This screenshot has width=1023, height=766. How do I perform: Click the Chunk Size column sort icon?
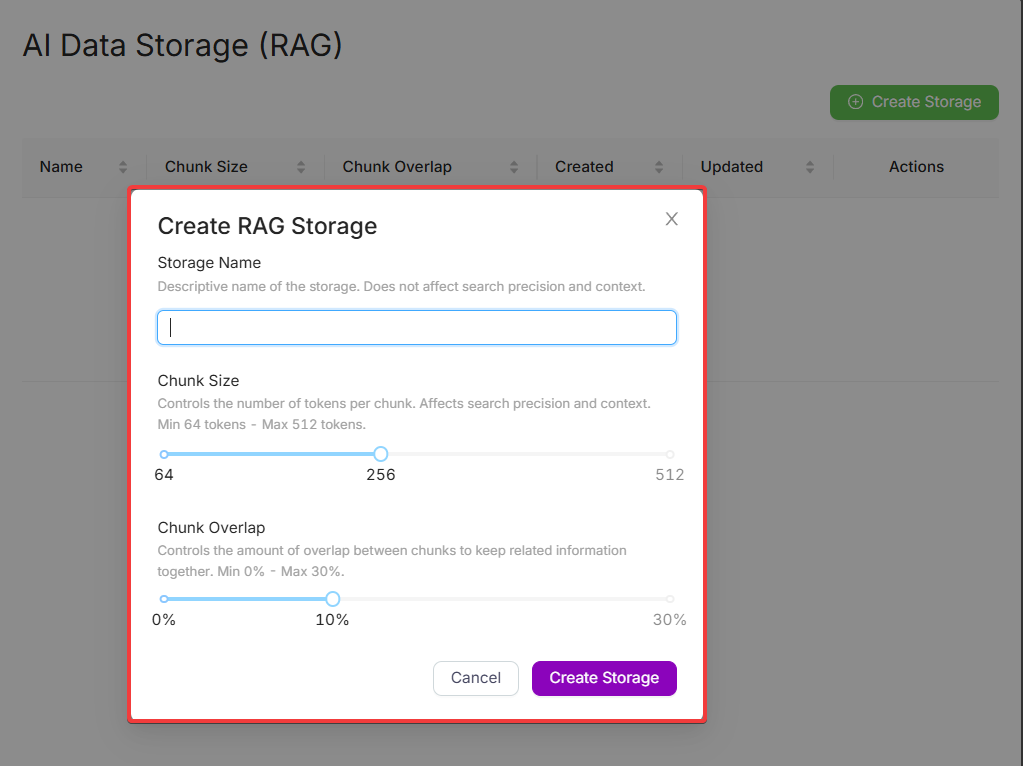click(301, 167)
